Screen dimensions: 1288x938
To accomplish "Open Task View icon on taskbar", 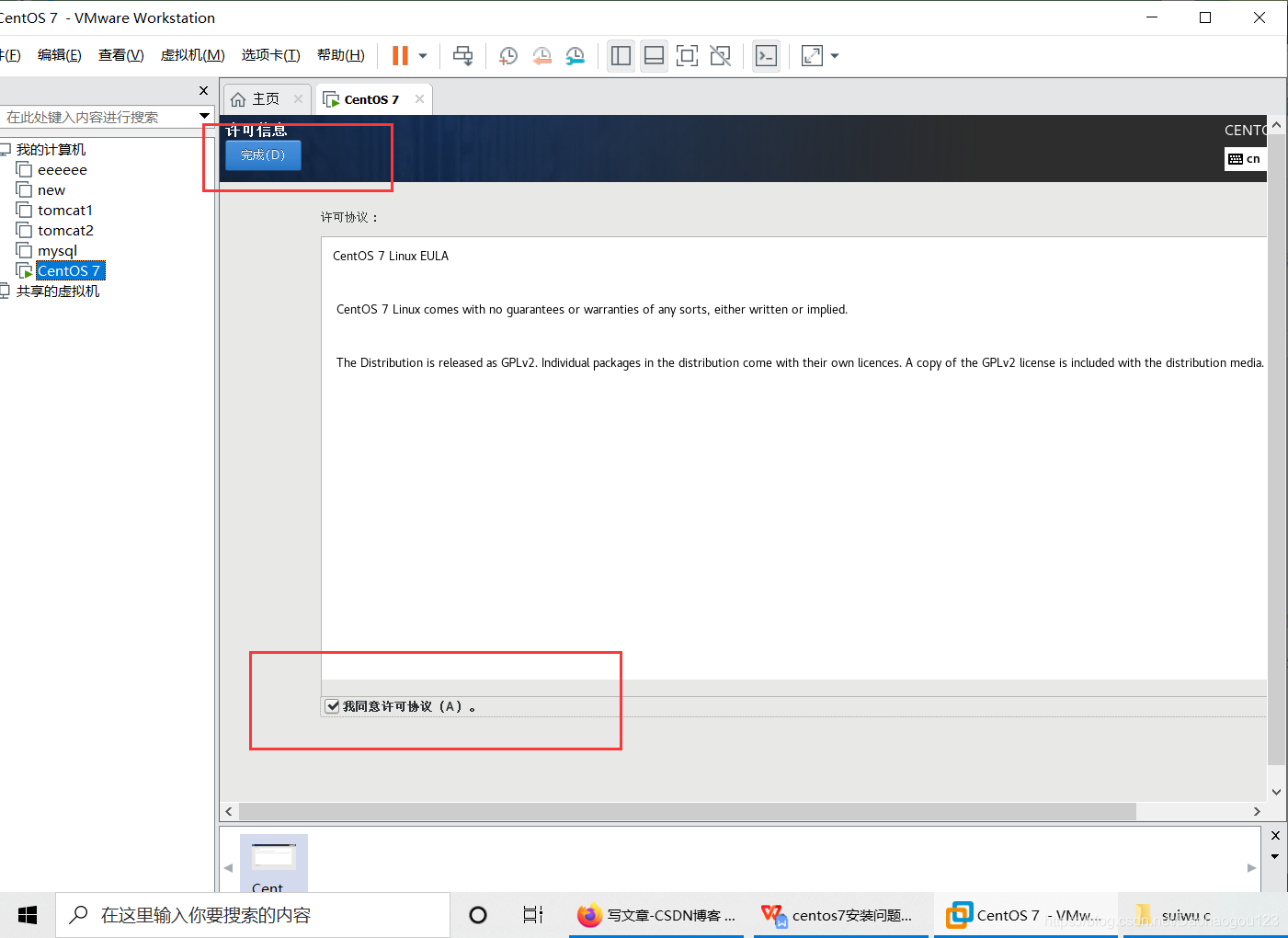I will click(x=533, y=915).
